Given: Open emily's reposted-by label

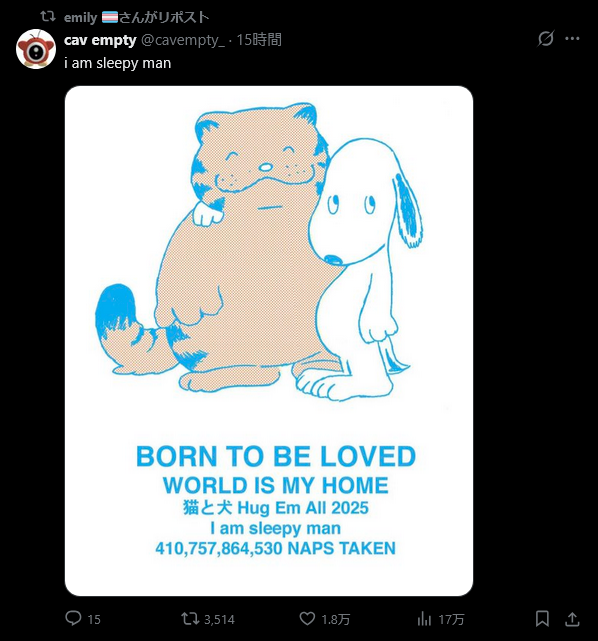Looking at the screenshot, I should coord(137,17).
